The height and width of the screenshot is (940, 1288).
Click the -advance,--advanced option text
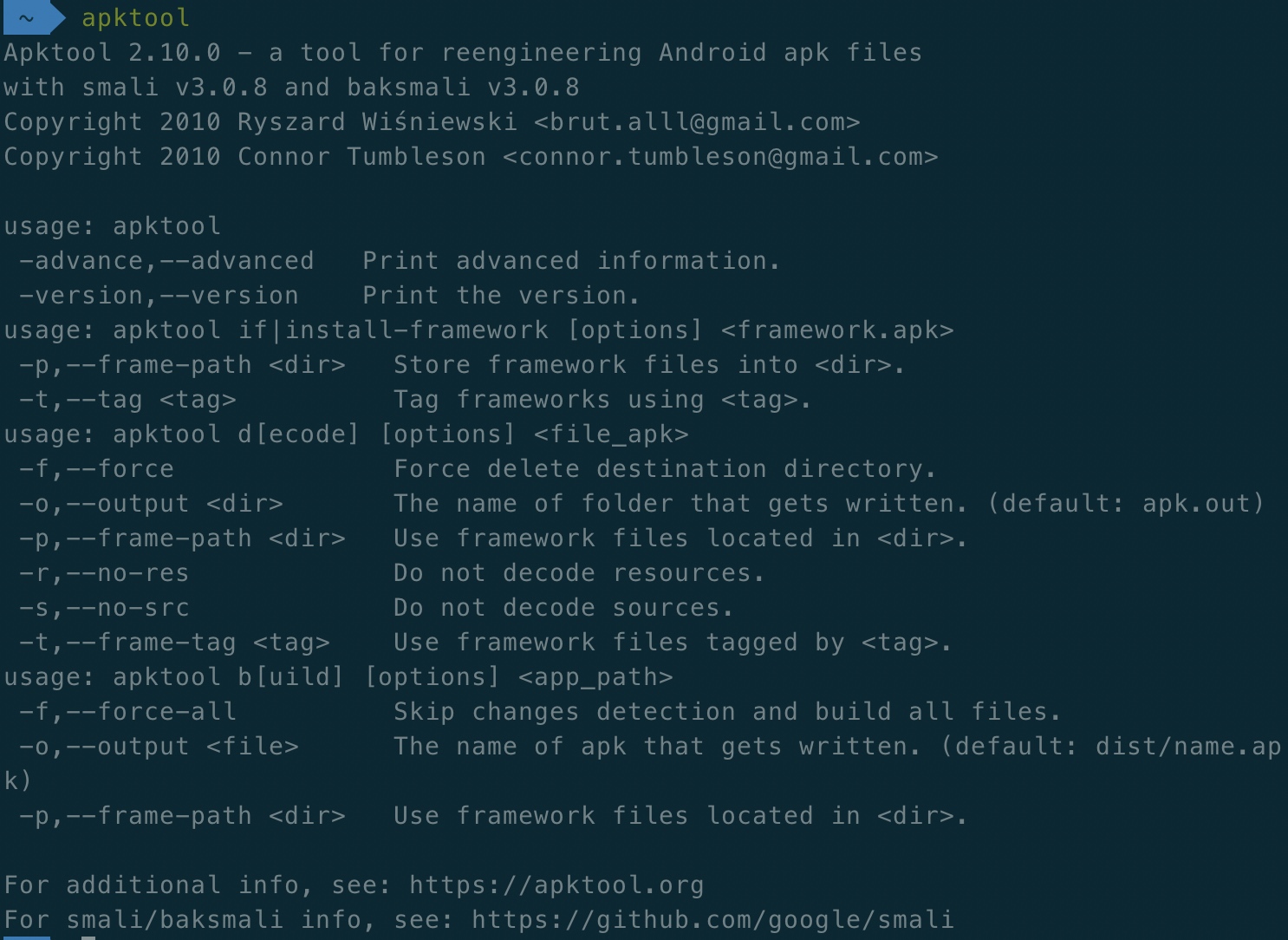pos(166,261)
